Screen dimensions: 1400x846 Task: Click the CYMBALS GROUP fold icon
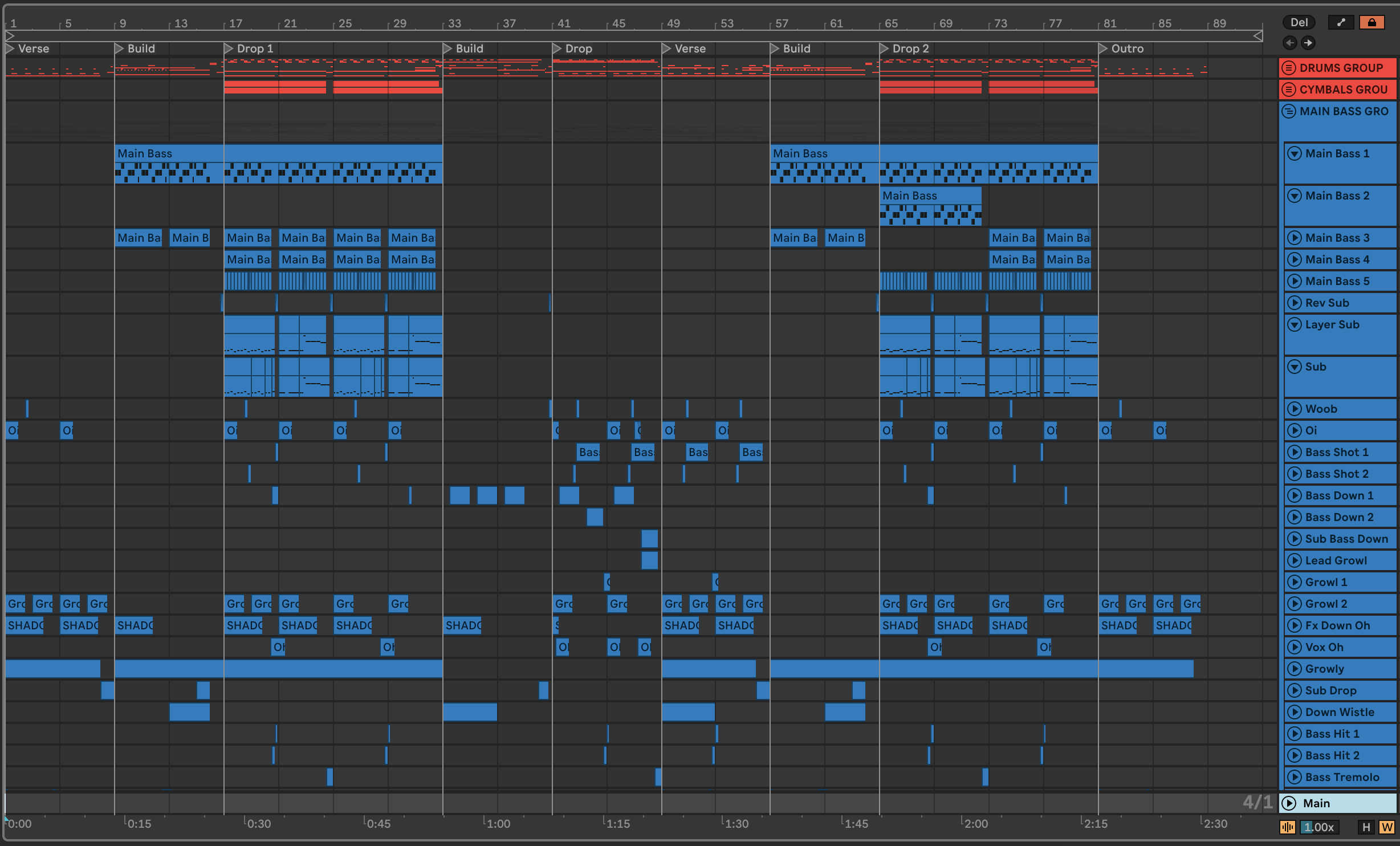[1288, 90]
